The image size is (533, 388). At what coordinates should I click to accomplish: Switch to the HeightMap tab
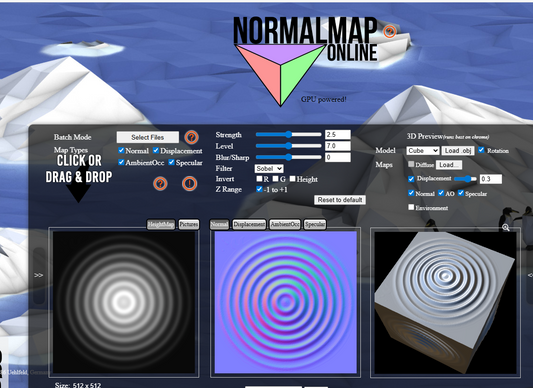(161, 224)
